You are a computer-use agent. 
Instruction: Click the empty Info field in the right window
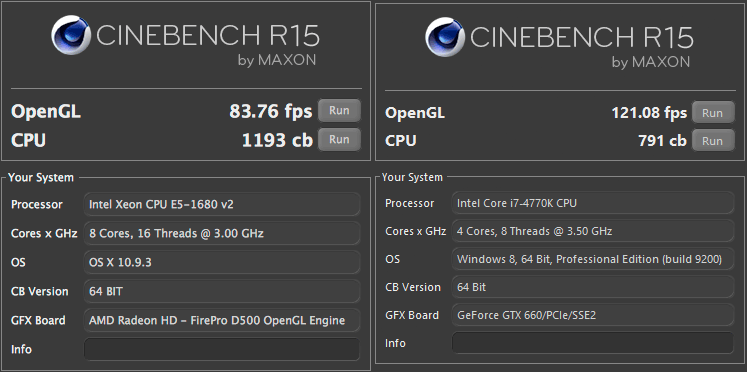pyautogui.click(x=593, y=343)
